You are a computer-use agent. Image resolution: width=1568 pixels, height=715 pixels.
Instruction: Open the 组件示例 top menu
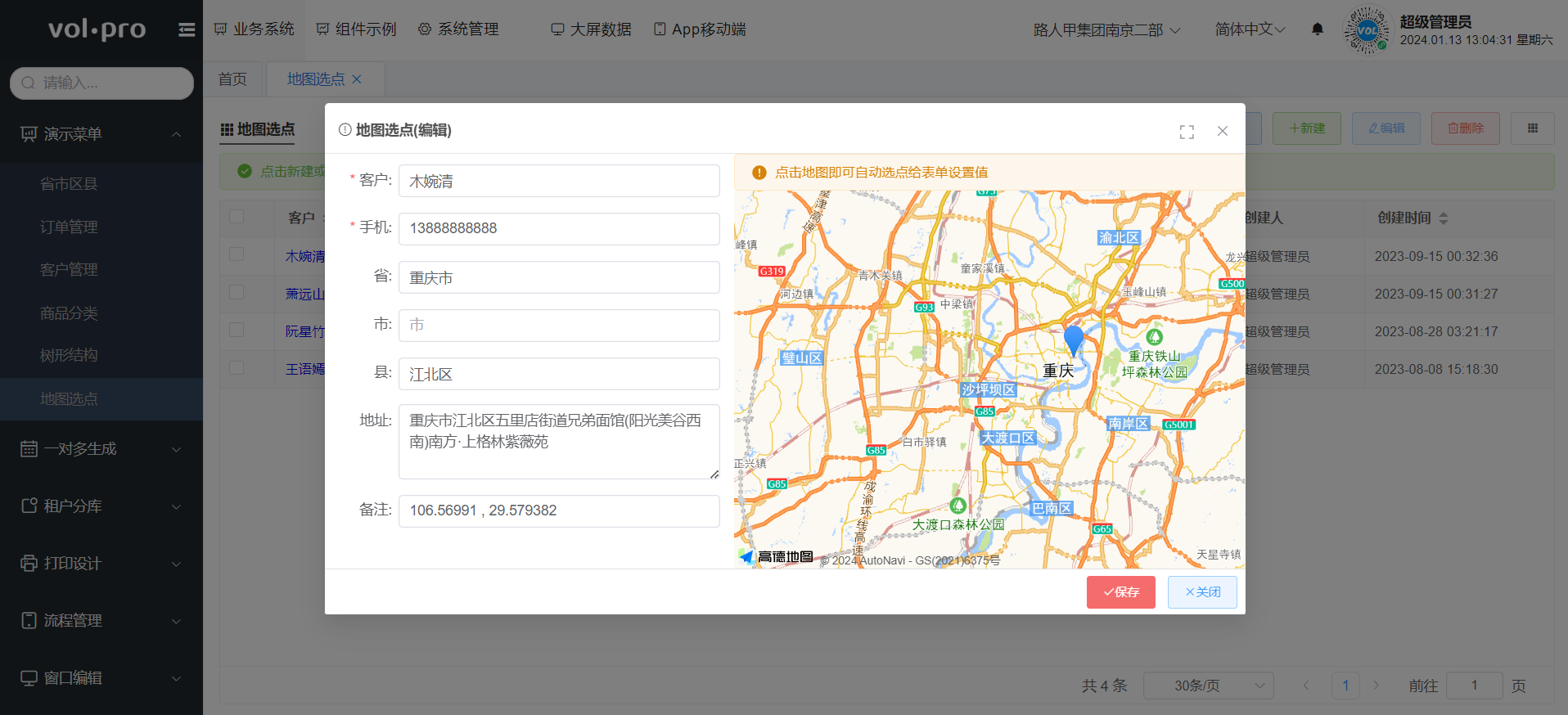[356, 29]
